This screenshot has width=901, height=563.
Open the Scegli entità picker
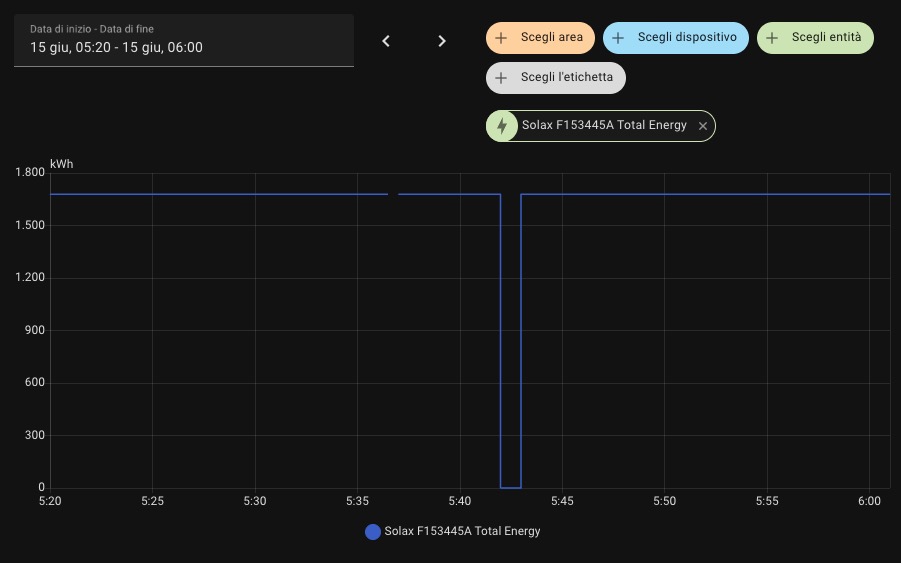(x=815, y=38)
